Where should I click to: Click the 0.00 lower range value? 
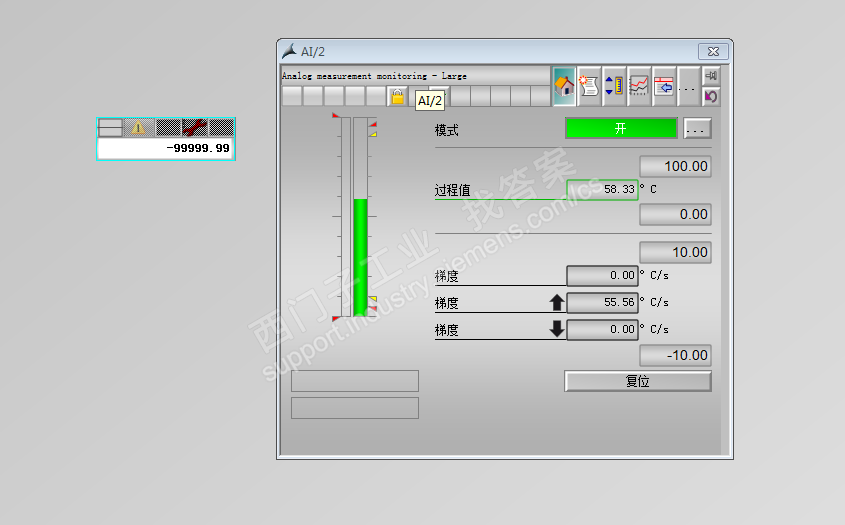(675, 215)
